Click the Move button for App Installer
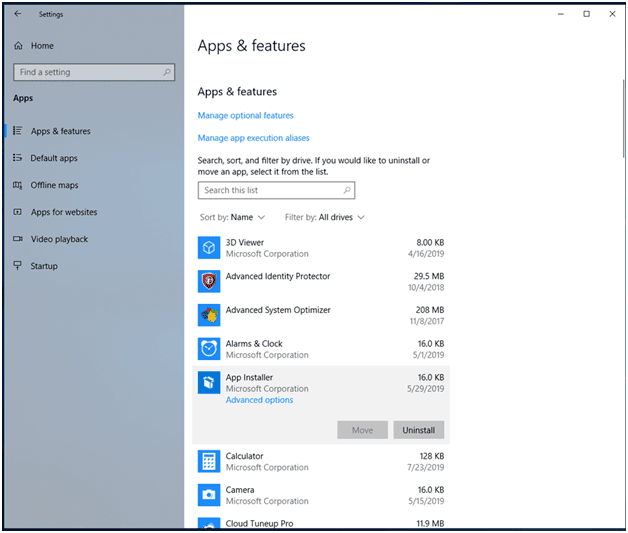628x533 pixels. [x=362, y=430]
